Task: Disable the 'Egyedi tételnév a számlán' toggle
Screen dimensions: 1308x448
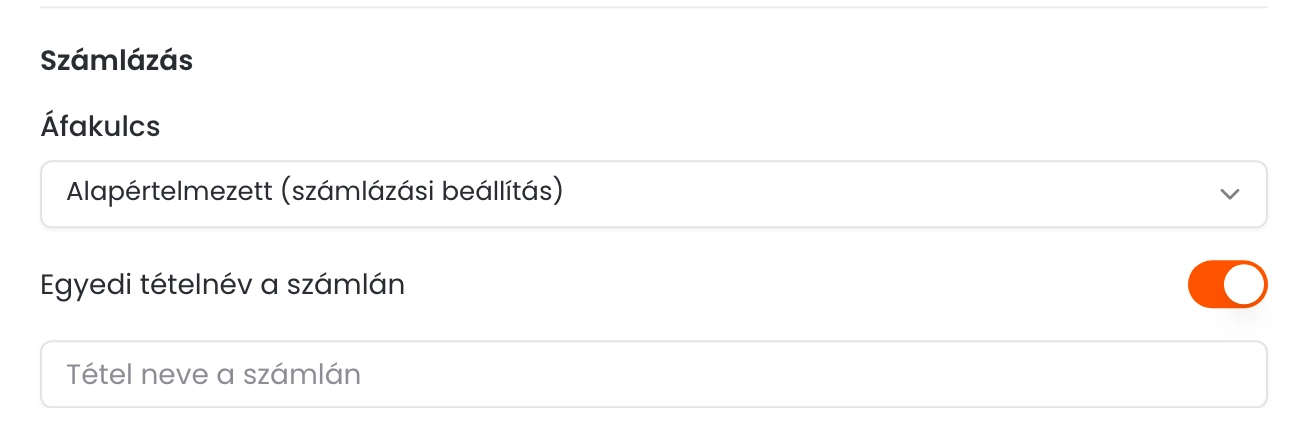Action: [x=1227, y=286]
